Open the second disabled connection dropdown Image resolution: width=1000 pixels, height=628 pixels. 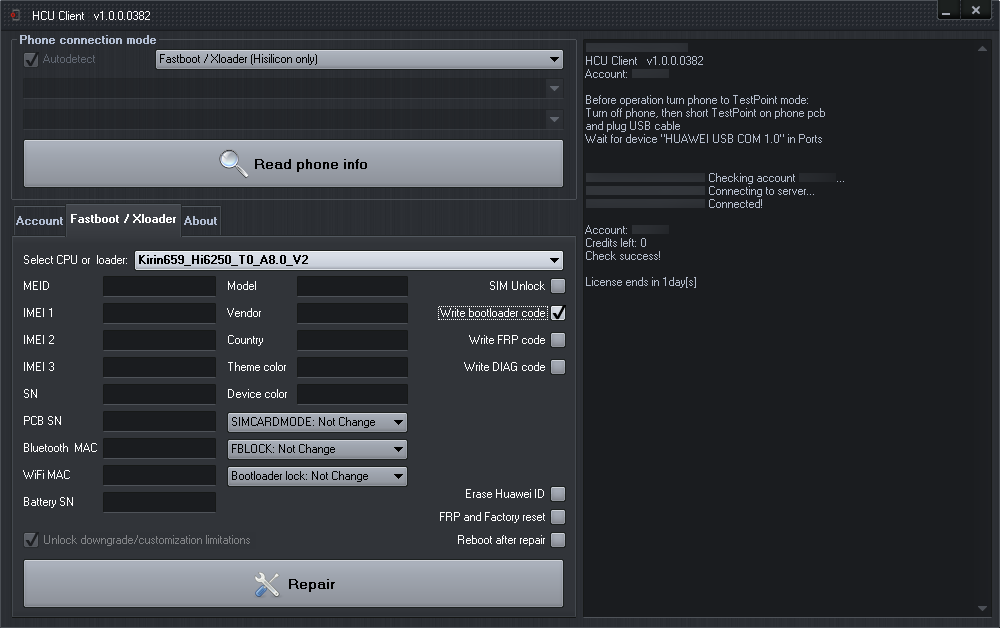click(x=293, y=88)
